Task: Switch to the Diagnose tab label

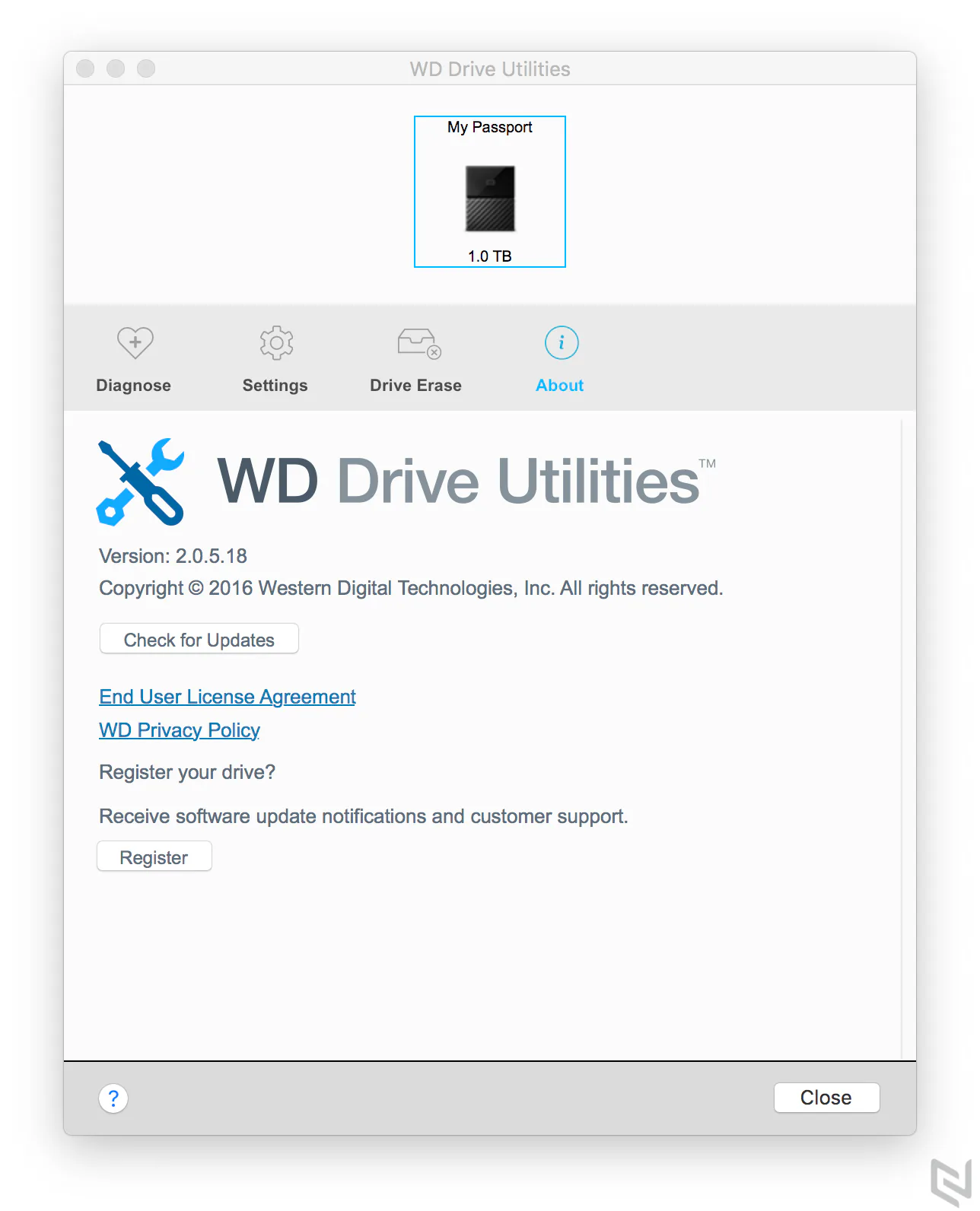Action: [134, 386]
